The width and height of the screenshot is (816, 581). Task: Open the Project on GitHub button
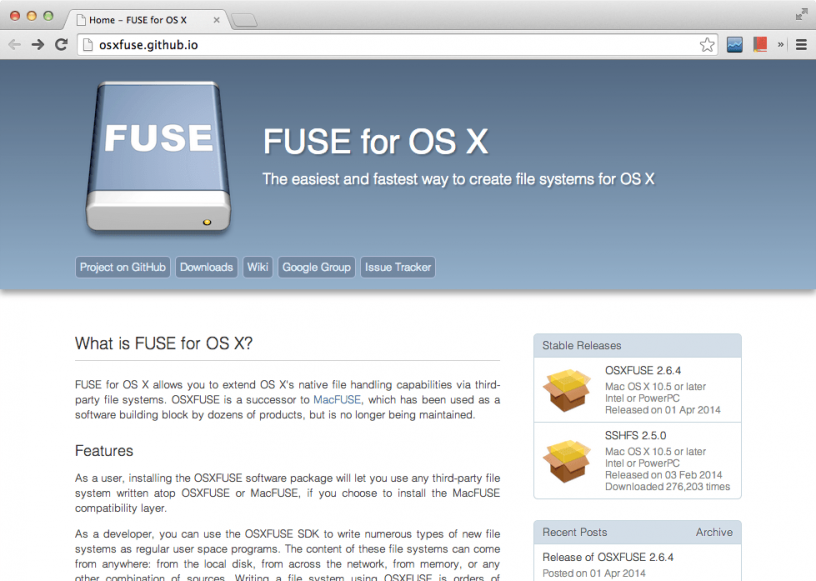[x=122, y=267]
